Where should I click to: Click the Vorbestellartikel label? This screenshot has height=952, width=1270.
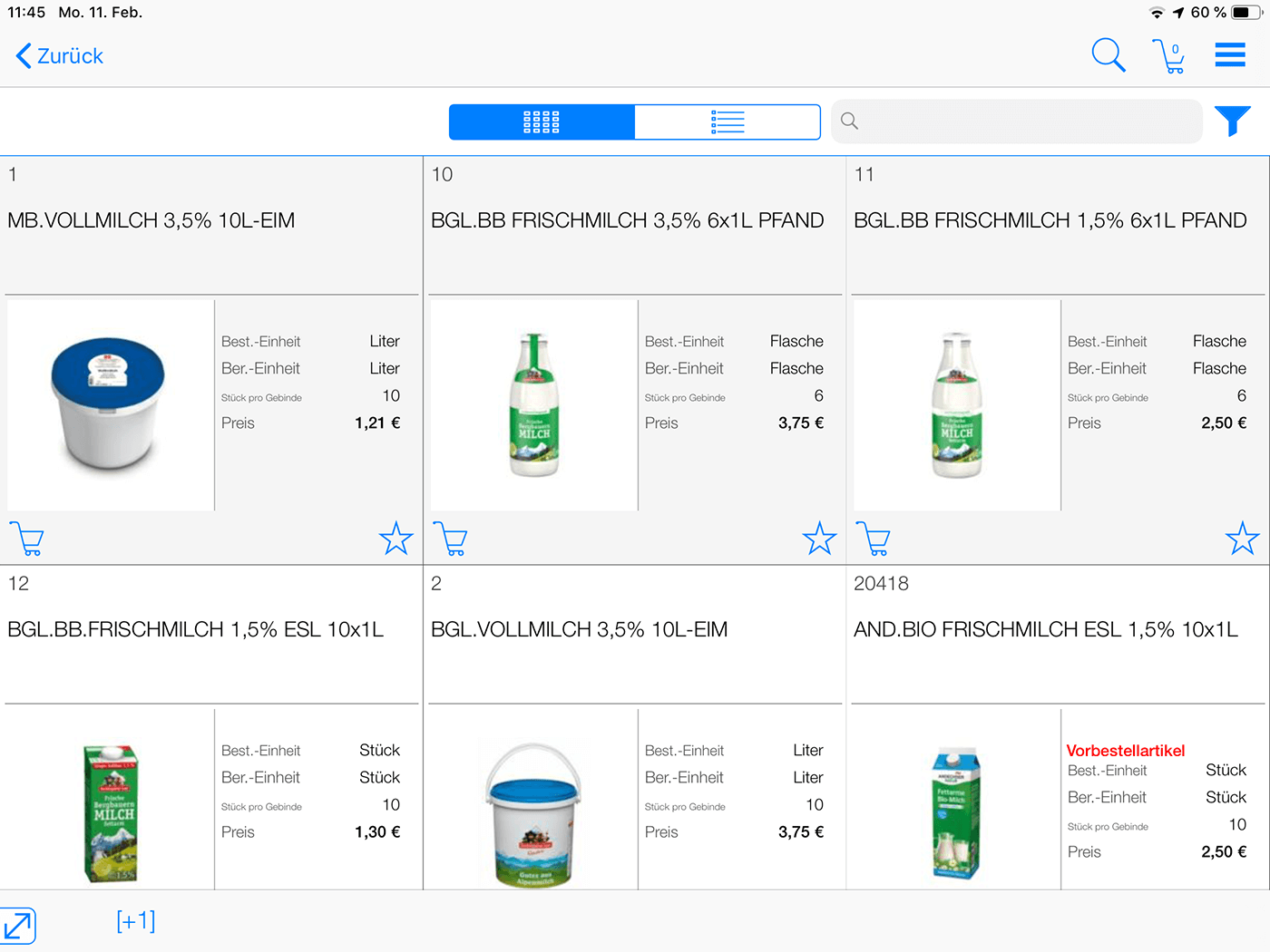point(1126,751)
